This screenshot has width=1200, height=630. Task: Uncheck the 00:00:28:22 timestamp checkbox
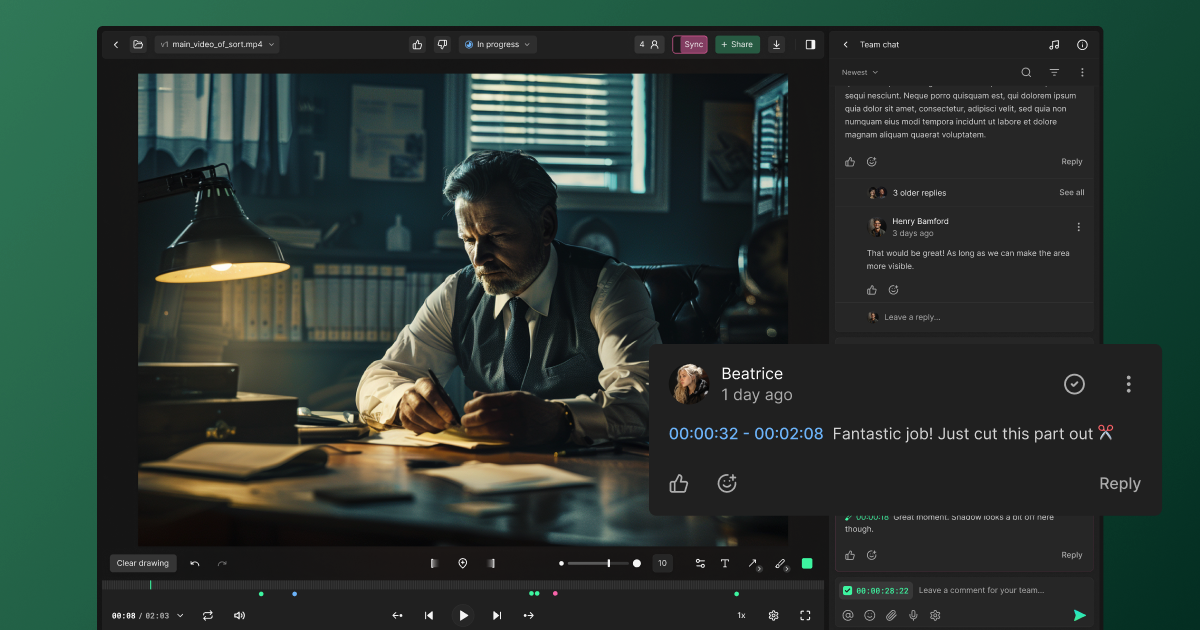click(x=848, y=591)
